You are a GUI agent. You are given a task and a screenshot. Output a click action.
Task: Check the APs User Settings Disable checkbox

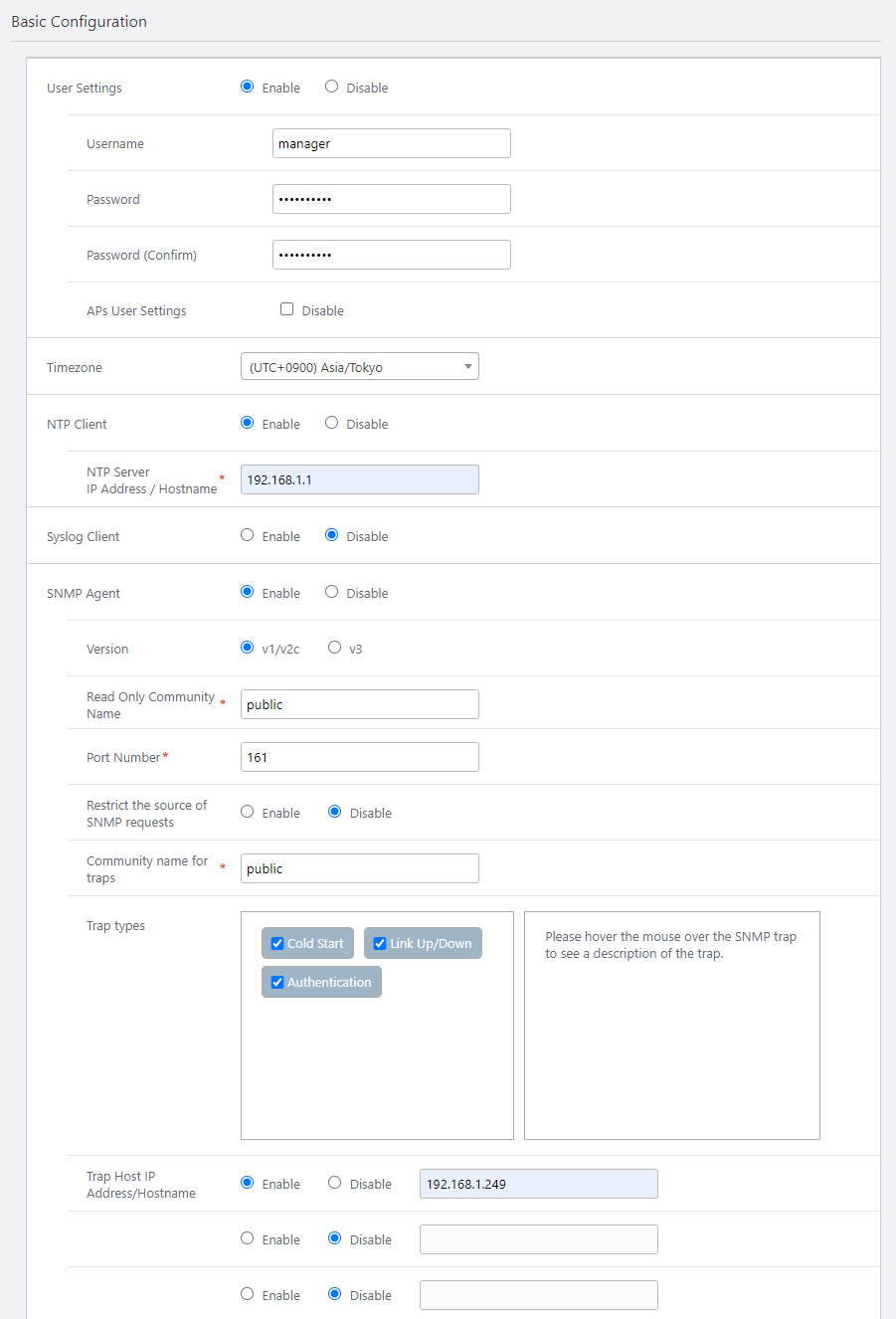[x=287, y=309]
